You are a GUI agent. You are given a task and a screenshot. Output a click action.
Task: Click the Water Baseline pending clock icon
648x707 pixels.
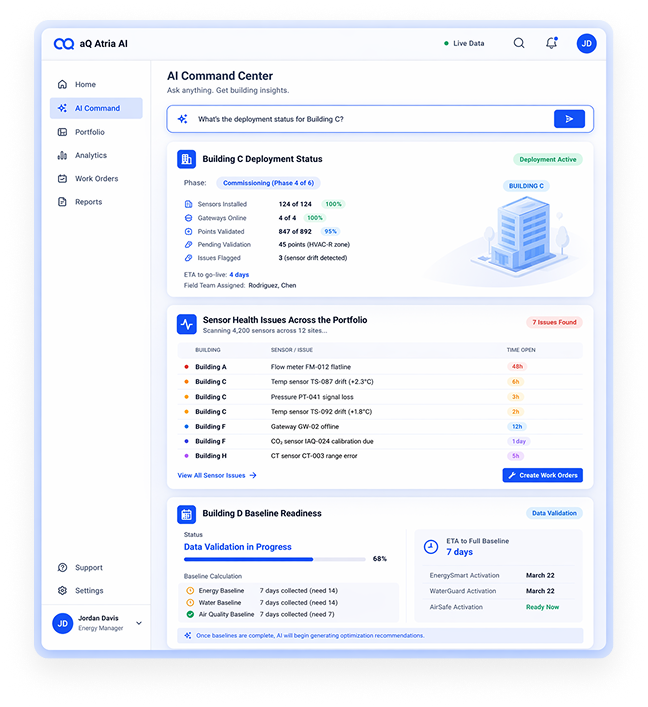[x=190, y=602]
